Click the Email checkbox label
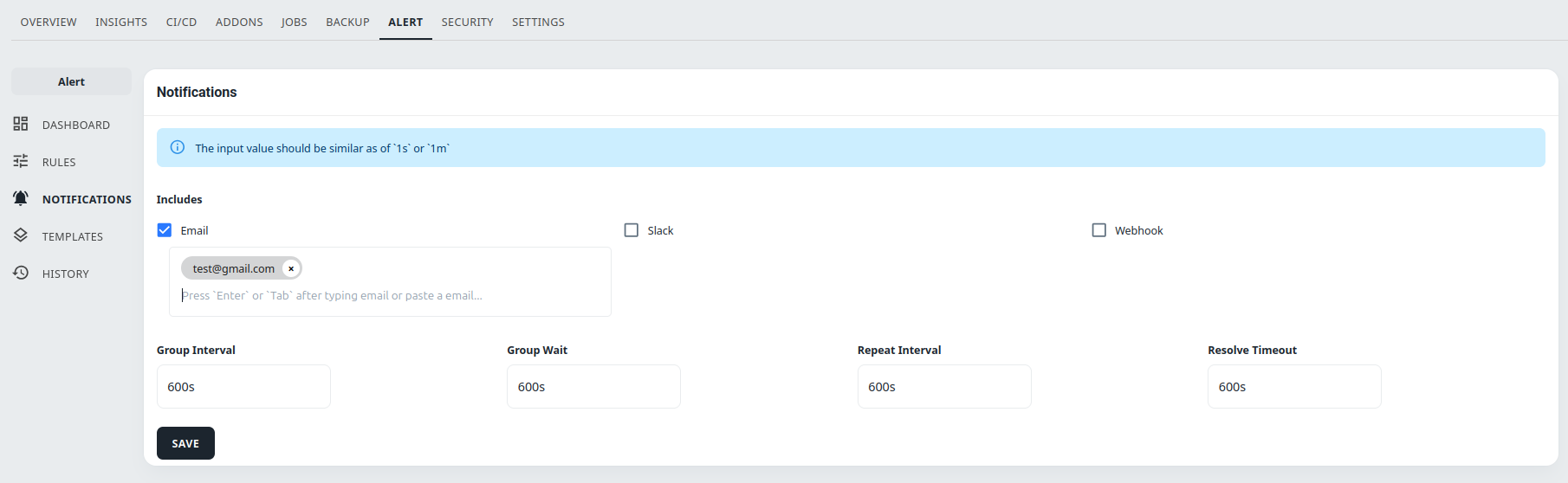The image size is (1568, 483). coord(194,230)
